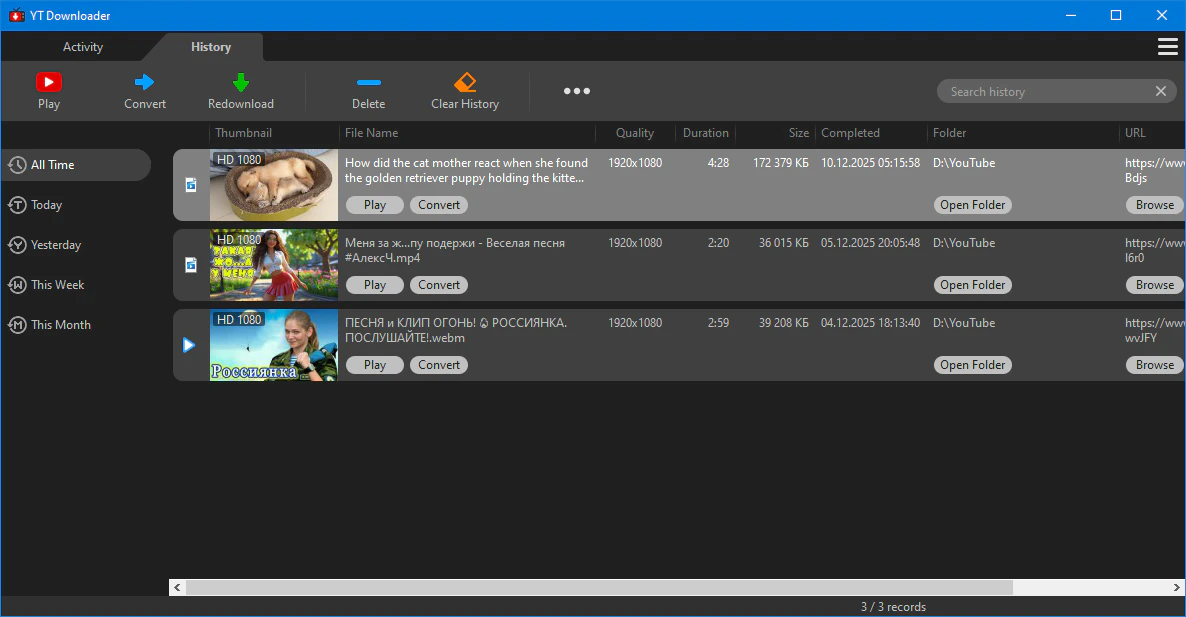Click the Play toolbar icon
Screen dimensions: 1186x617
coord(48,83)
